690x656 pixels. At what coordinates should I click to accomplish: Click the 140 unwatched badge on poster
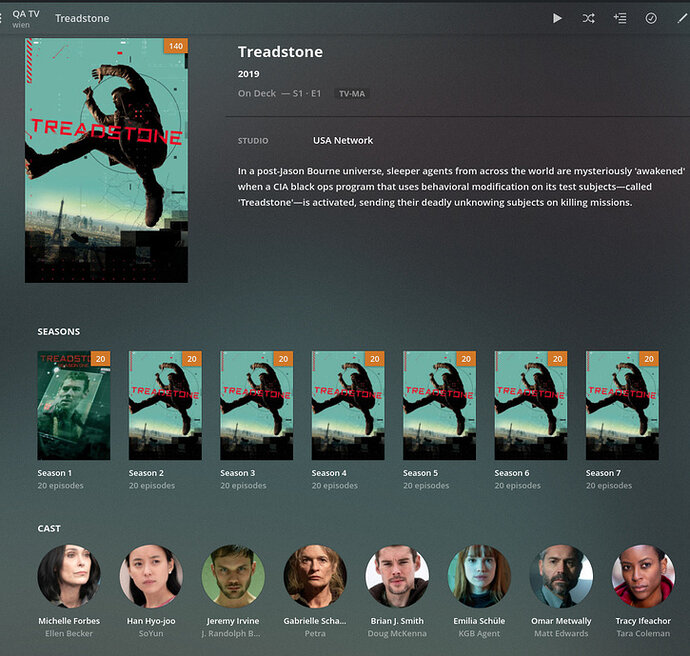[176, 46]
